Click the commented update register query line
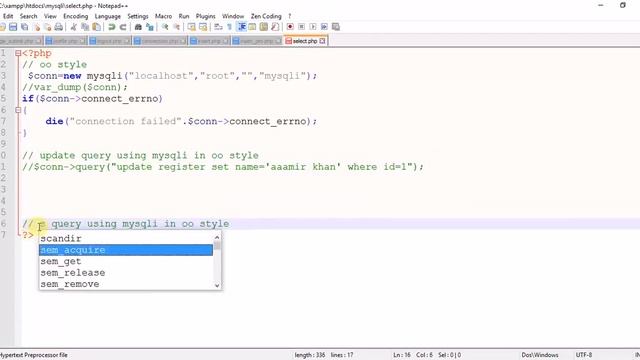Screen dimensions: 640x360 (x=223, y=167)
